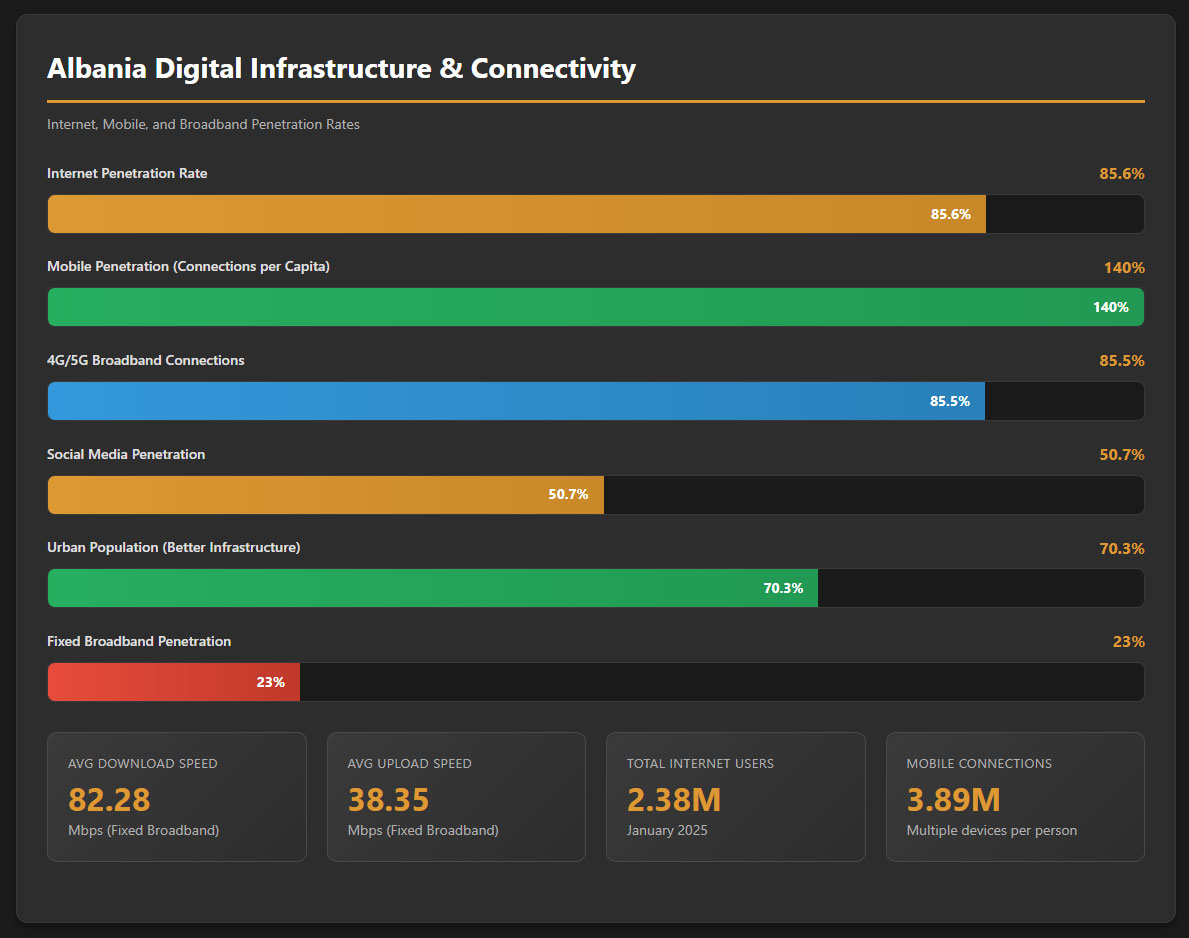Click the Fixed Broadband Penetration label
The width and height of the screenshot is (1189, 938).
click(139, 641)
